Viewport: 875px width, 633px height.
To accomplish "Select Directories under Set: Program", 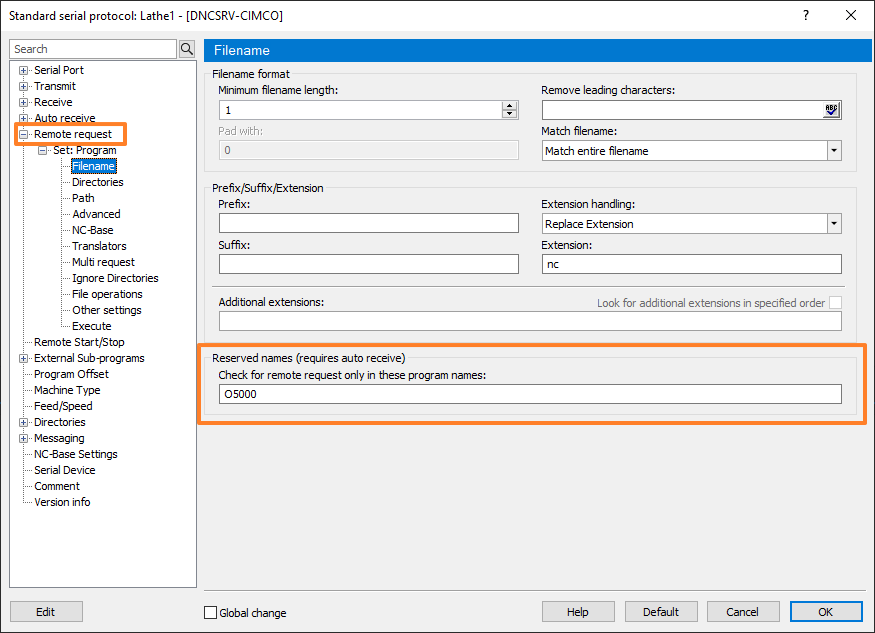I will click(x=98, y=182).
